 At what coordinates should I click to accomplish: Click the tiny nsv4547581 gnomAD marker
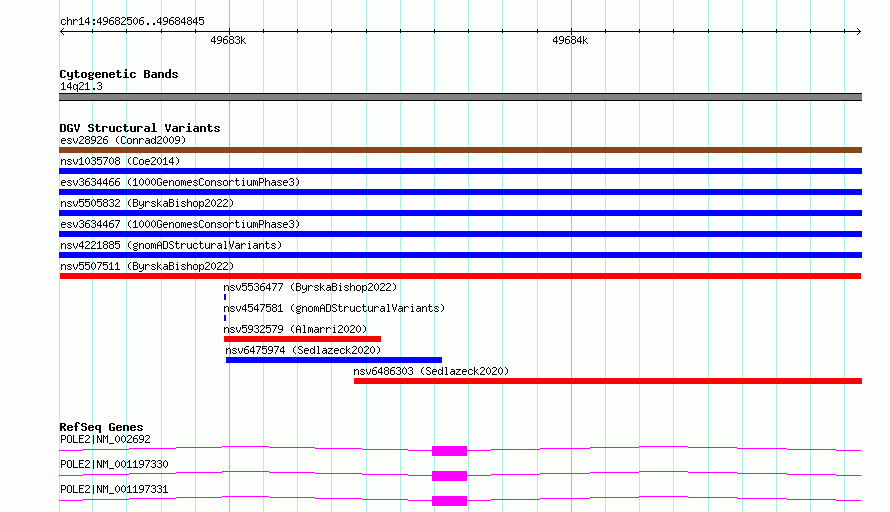click(x=225, y=318)
